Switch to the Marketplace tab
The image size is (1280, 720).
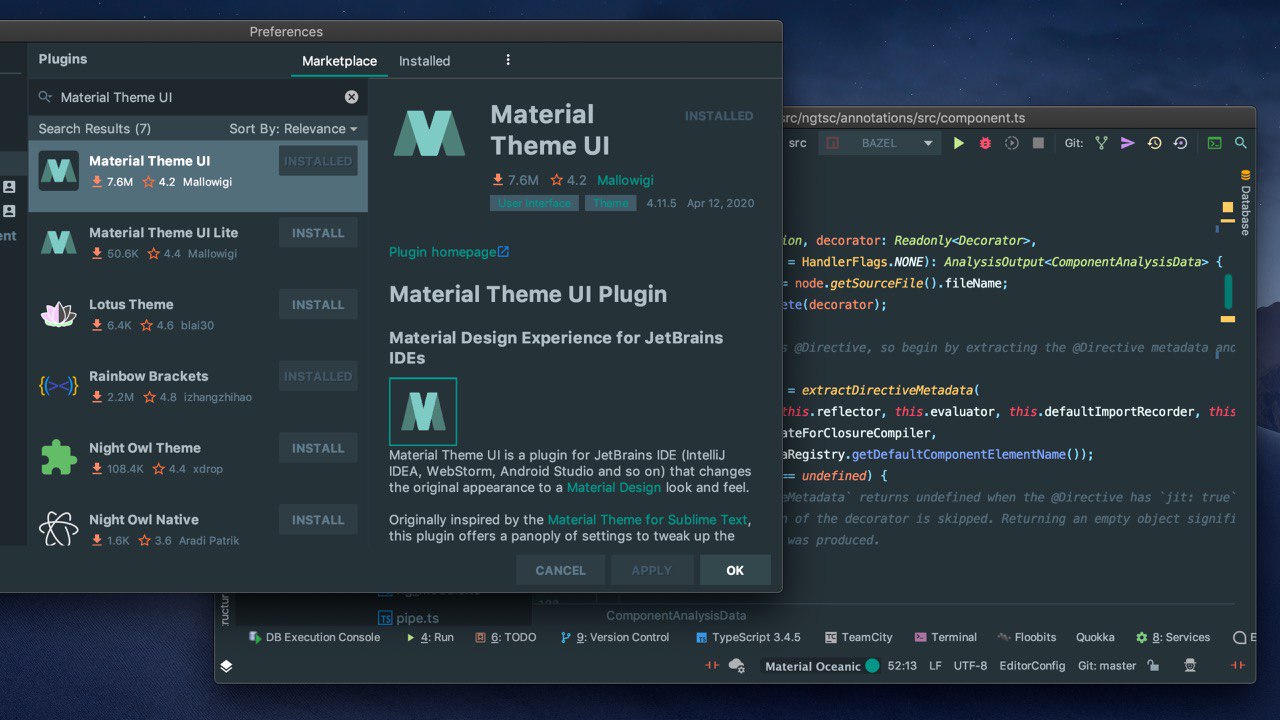339,61
